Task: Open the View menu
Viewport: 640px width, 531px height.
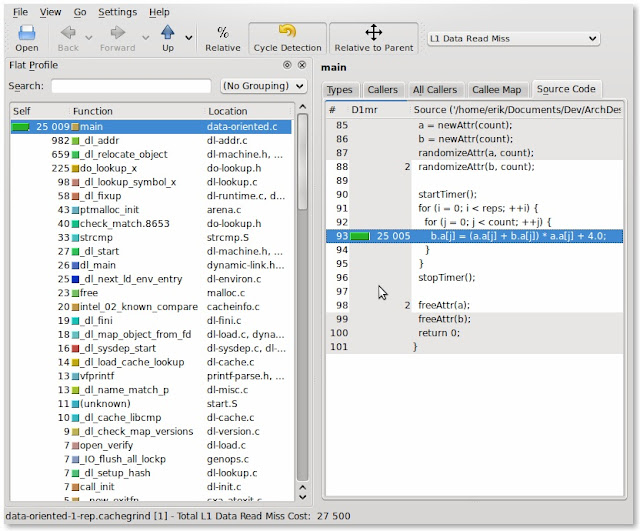Action: (50, 12)
